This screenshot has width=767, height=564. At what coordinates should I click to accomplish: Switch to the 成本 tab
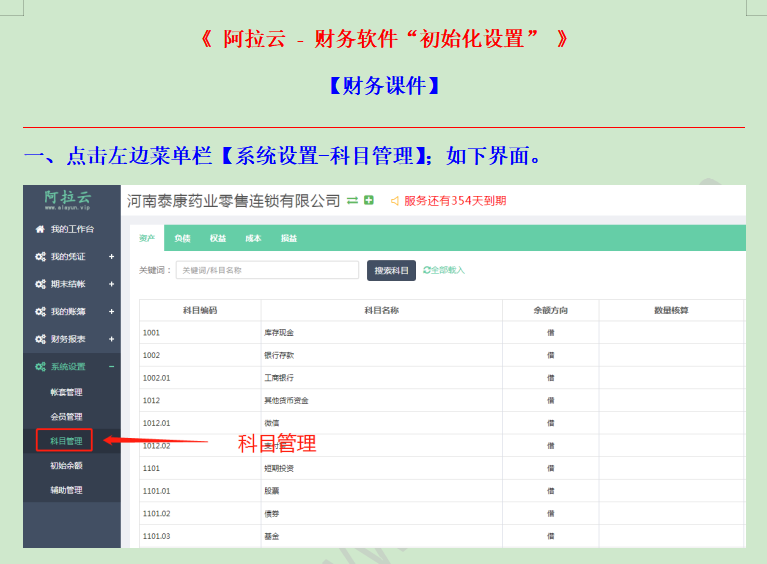[x=253, y=238]
